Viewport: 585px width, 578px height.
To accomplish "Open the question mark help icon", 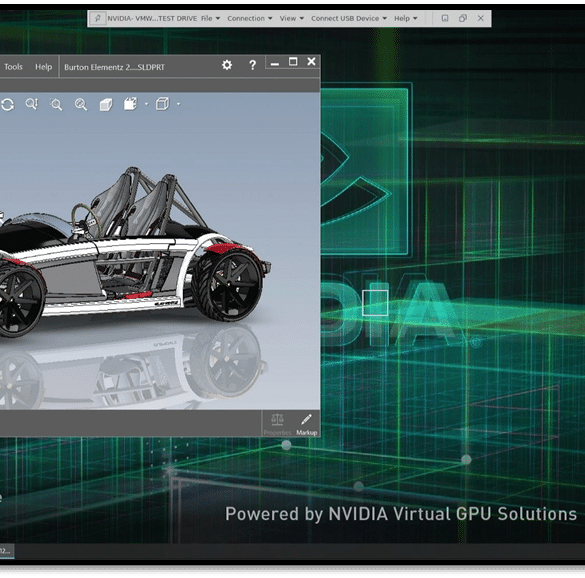I will pos(252,65).
